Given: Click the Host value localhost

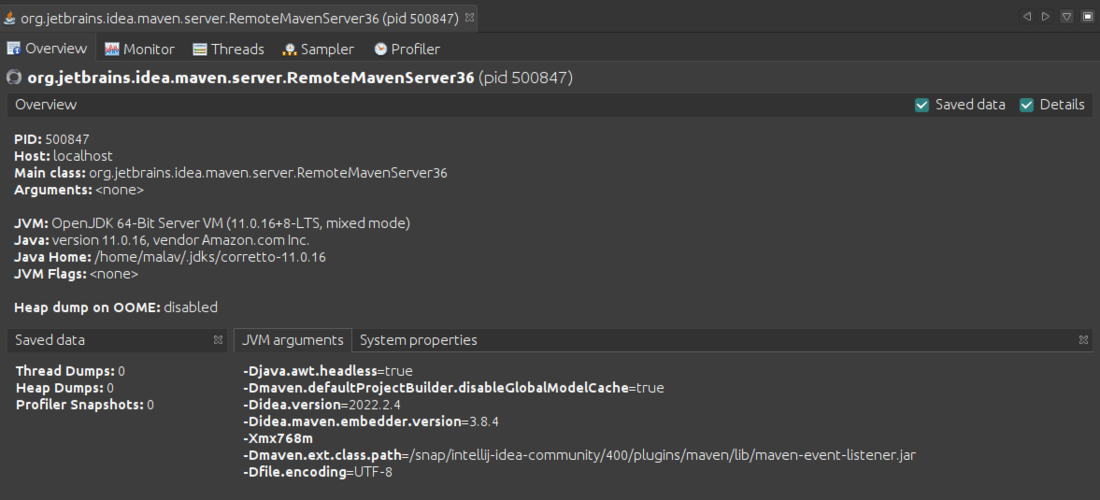Looking at the screenshot, I should coord(83,156).
